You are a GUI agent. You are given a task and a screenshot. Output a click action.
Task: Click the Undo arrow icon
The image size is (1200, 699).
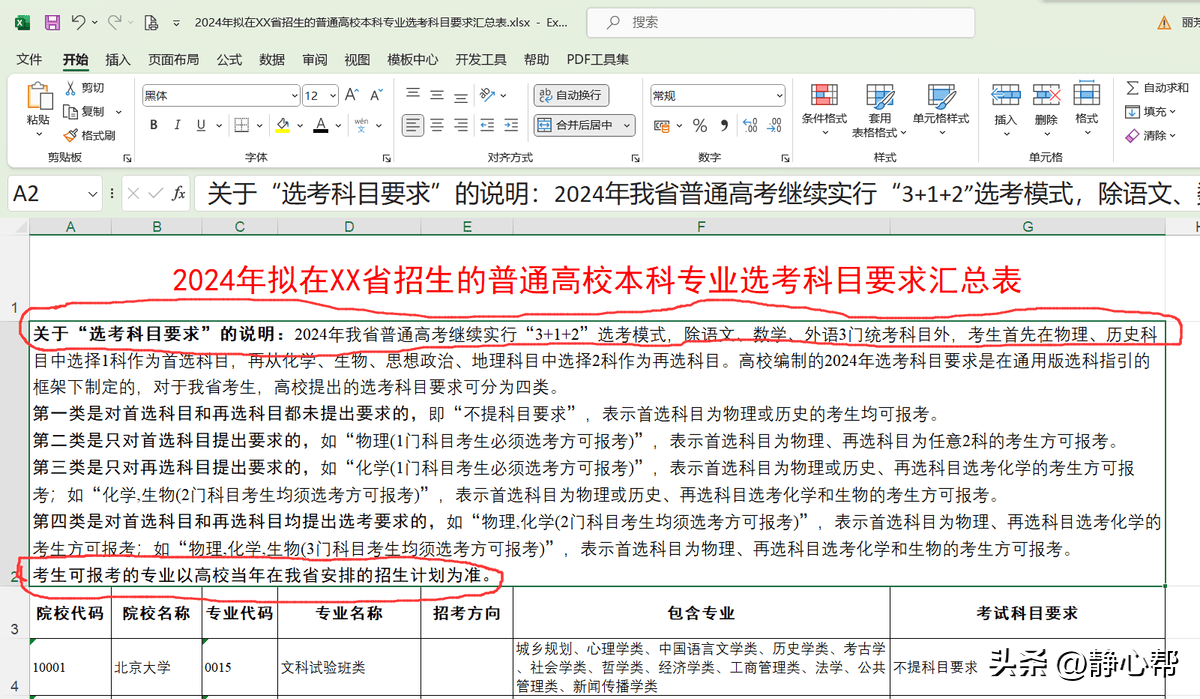pyautogui.click(x=79, y=21)
